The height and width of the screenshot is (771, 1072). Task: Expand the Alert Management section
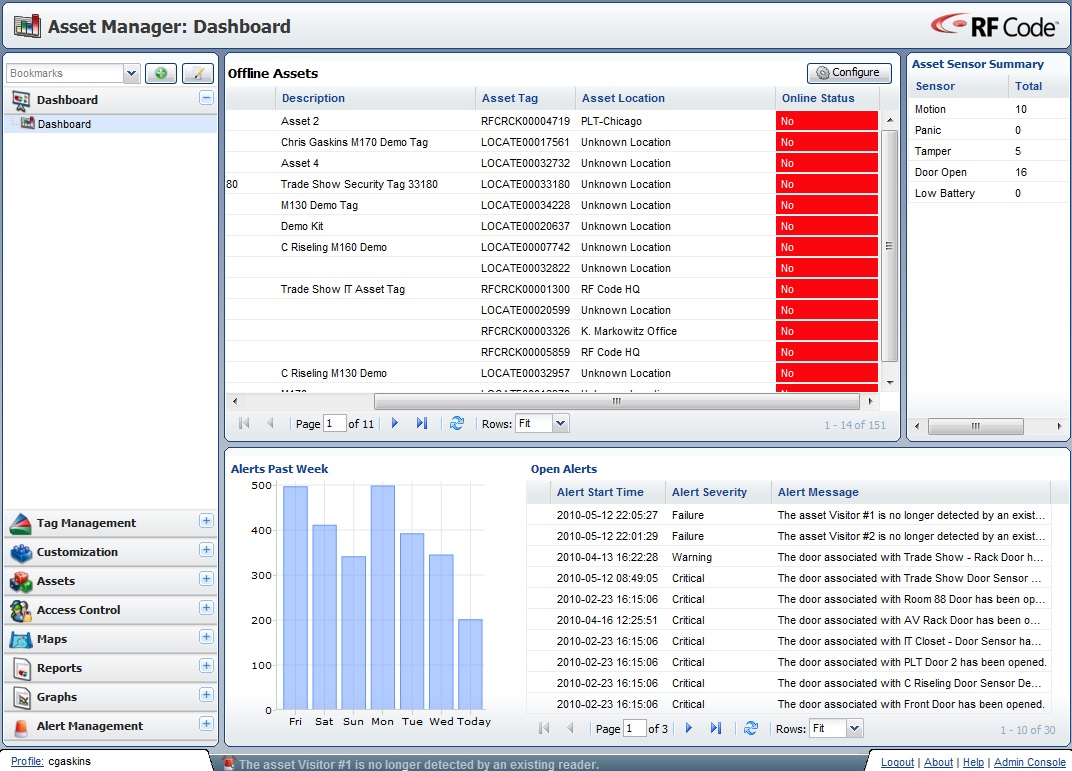(206, 724)
